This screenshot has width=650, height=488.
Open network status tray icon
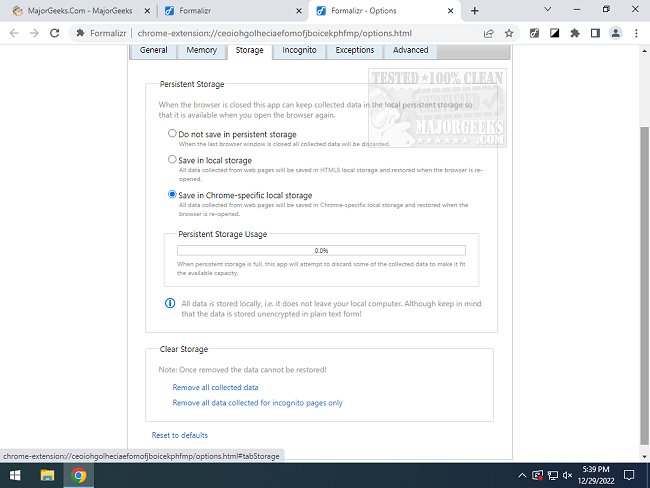tap(553, 475)
